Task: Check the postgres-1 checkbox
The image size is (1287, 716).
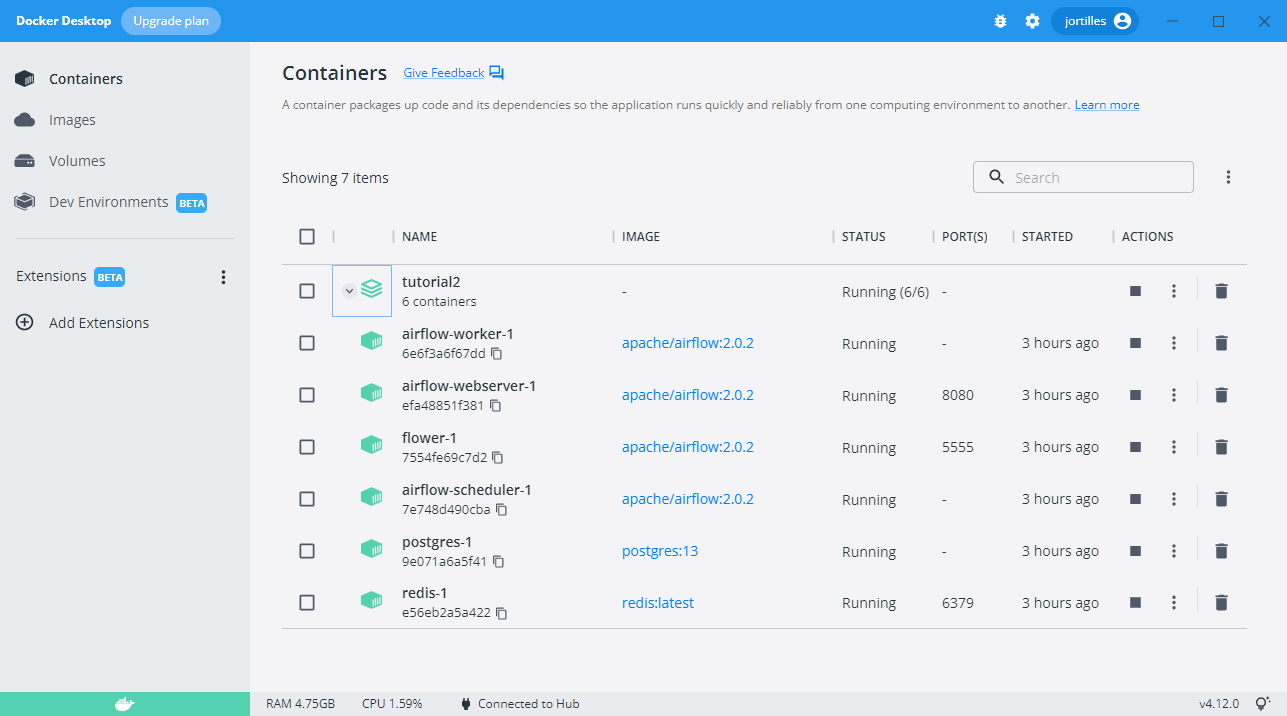Action: tap(307, 551)
